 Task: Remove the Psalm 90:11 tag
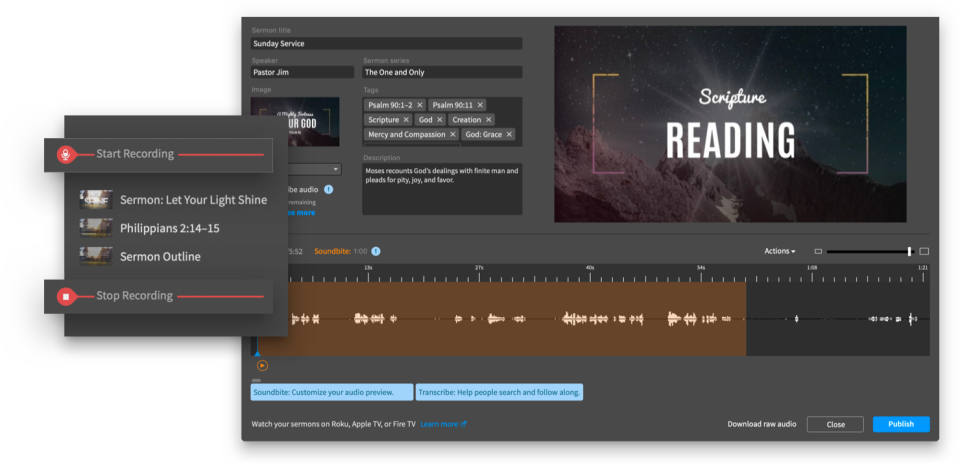[x=480, y=105]
